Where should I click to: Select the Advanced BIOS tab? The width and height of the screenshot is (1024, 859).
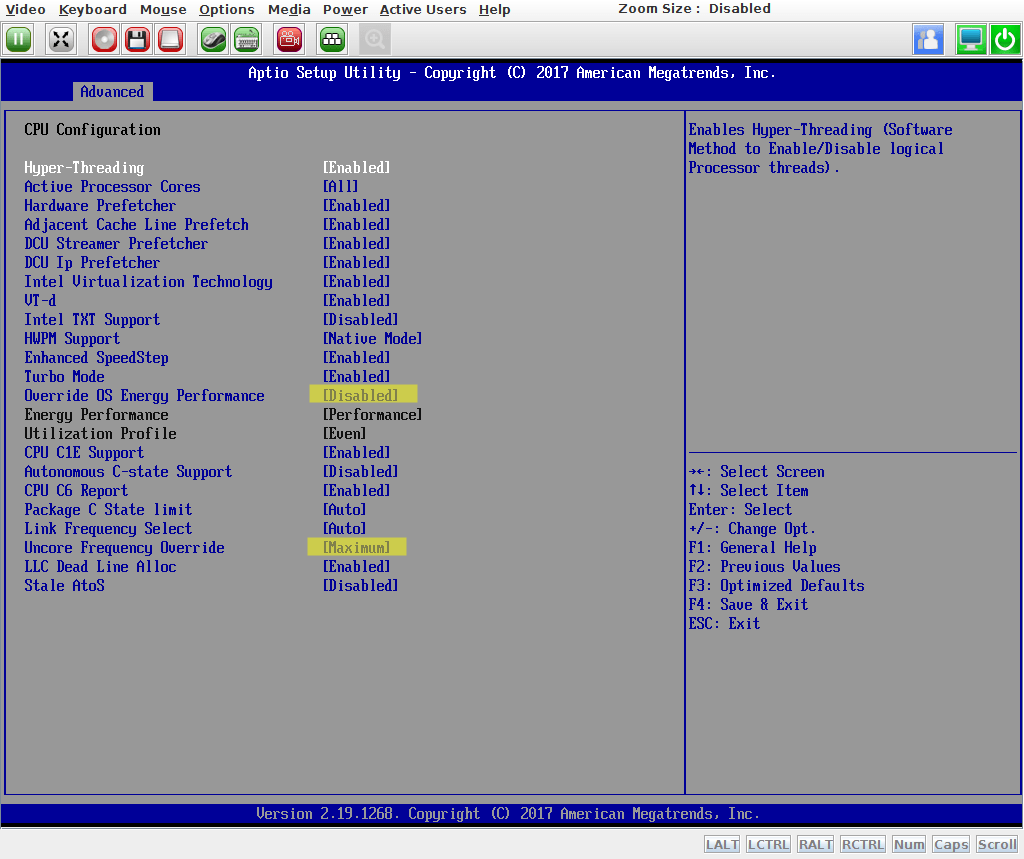pyautogui.click(x=112, y=91)
